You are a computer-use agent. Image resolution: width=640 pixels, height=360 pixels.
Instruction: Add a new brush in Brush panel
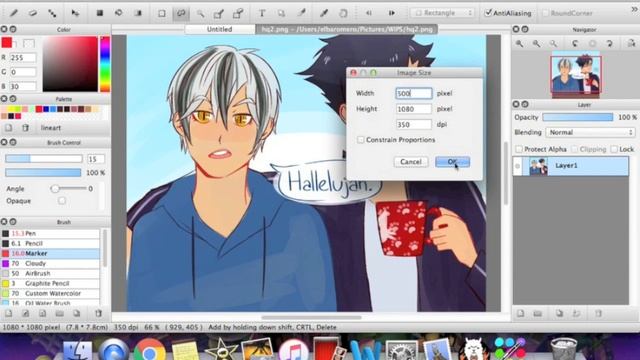coord(8,313)
